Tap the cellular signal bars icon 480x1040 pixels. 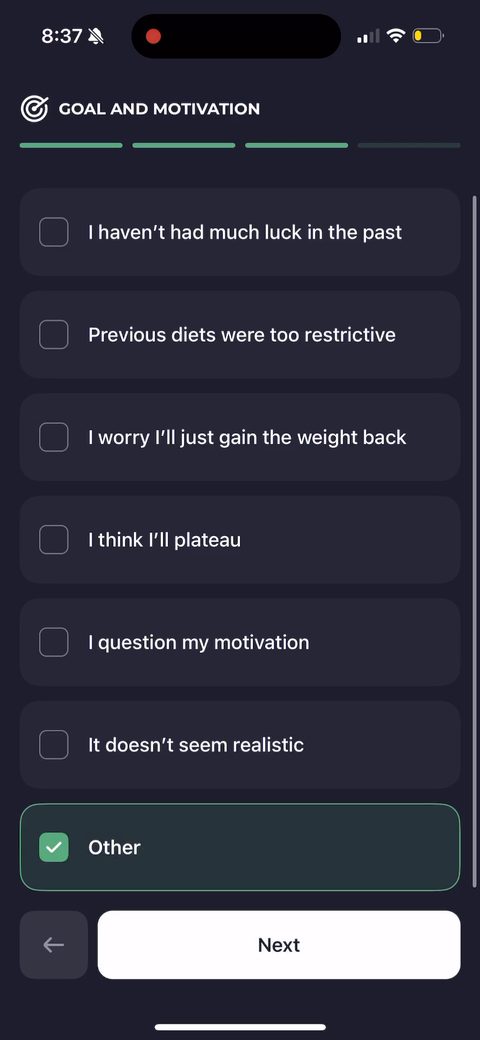pos(369,36)
